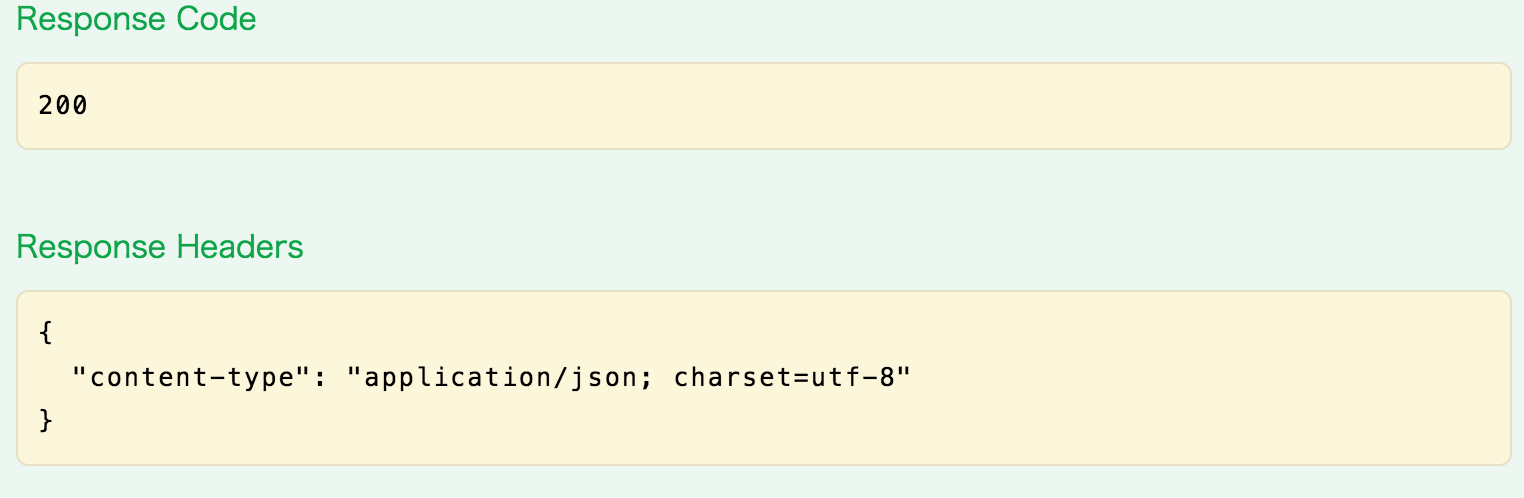Click the word charset in header value
Viewport: 1524px width, 498px height.
733,378
